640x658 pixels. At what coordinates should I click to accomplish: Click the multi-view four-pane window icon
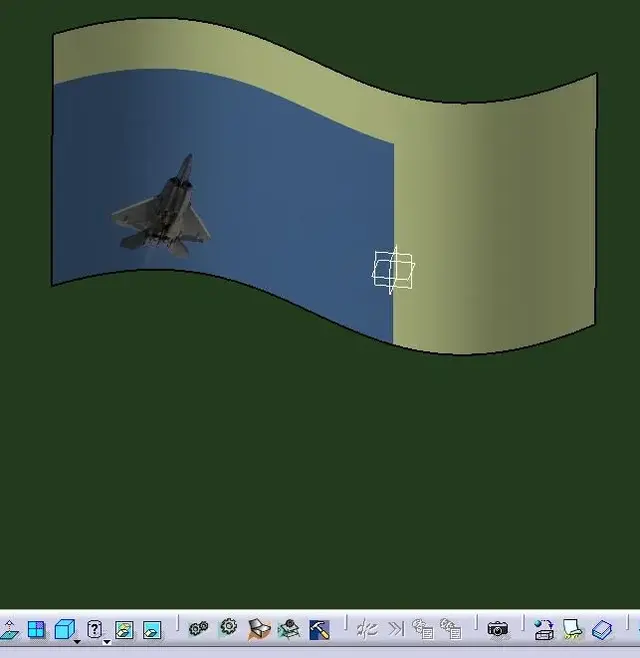coord(36,629)
